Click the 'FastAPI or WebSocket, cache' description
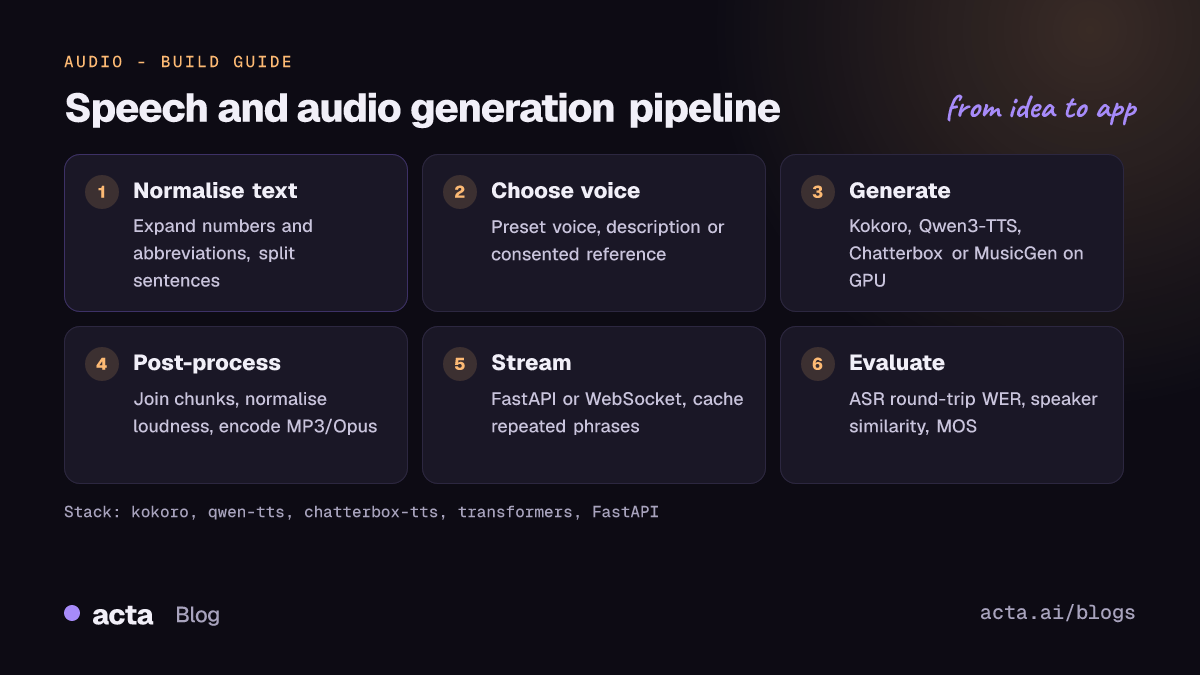The height and width of the screenshot is (675, 1200). pos(617,412)
